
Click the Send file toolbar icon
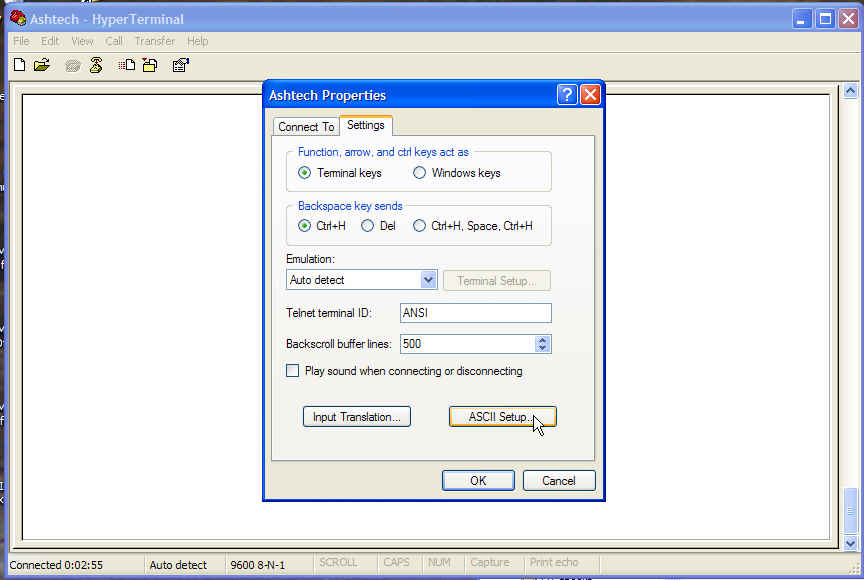coord(127,66)
